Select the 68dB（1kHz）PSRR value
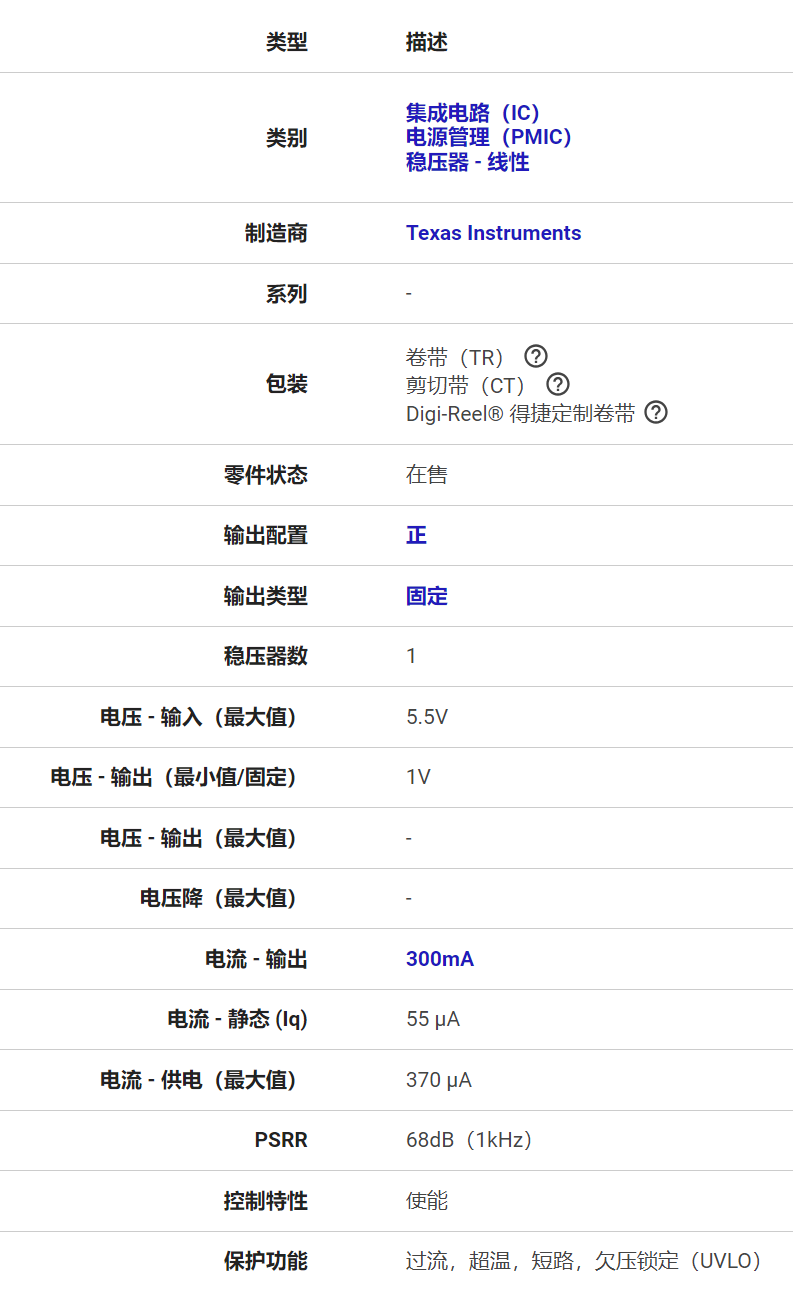The width and height of the screenshot is (793, 1289). 469,1140
